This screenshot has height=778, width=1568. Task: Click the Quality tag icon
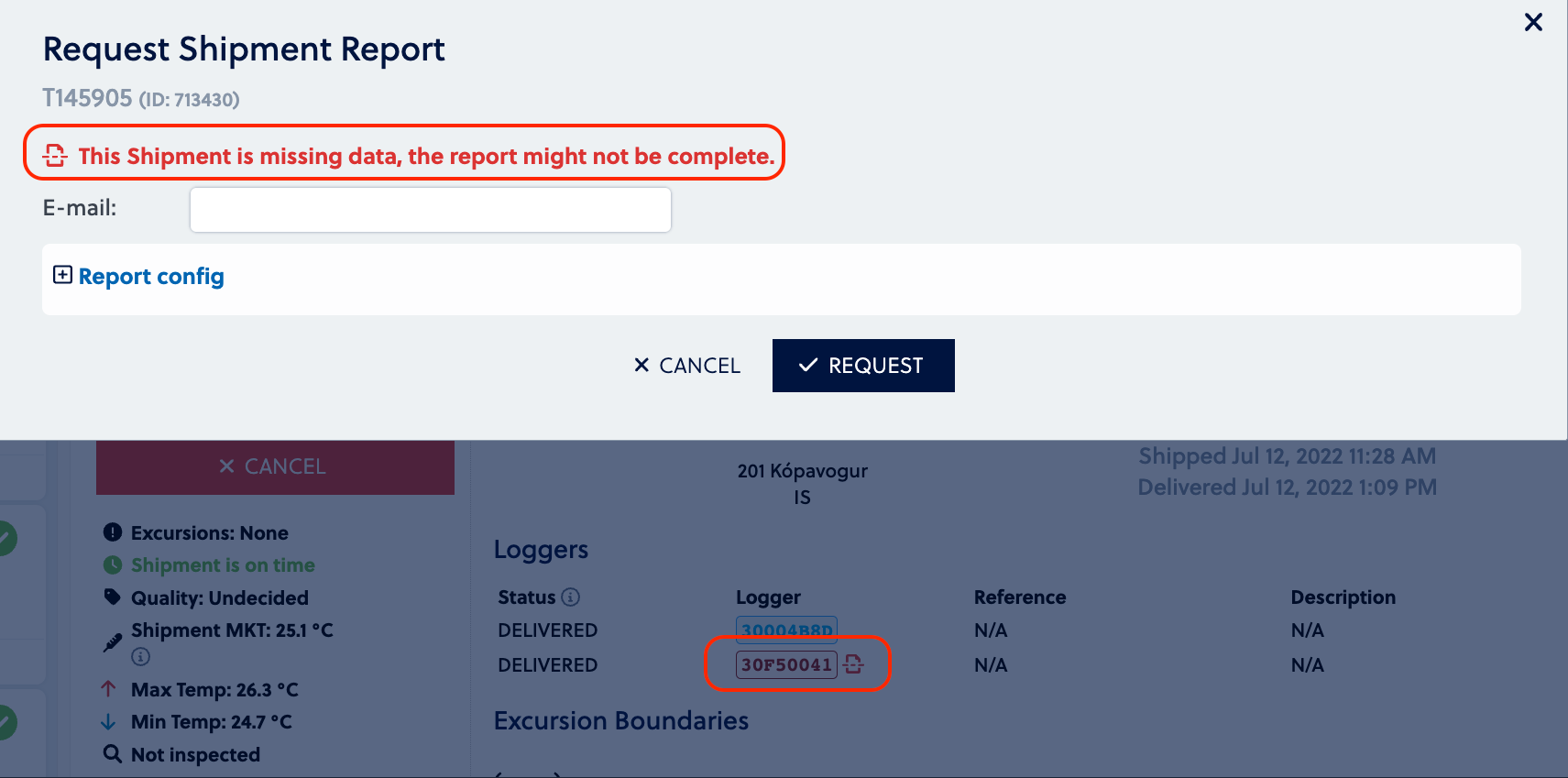click(113, 597)
